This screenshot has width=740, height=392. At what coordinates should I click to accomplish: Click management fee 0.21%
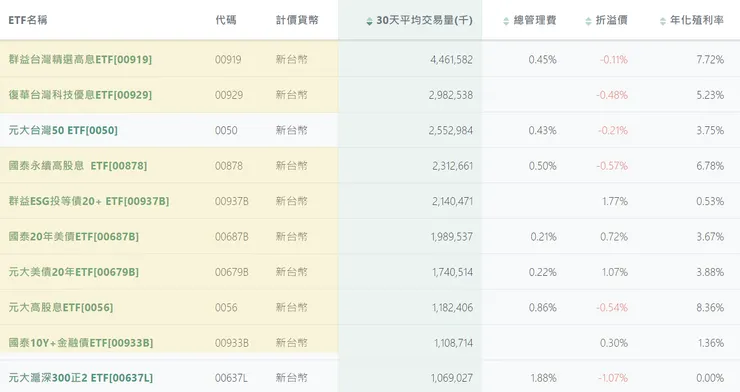click(543, 236)
